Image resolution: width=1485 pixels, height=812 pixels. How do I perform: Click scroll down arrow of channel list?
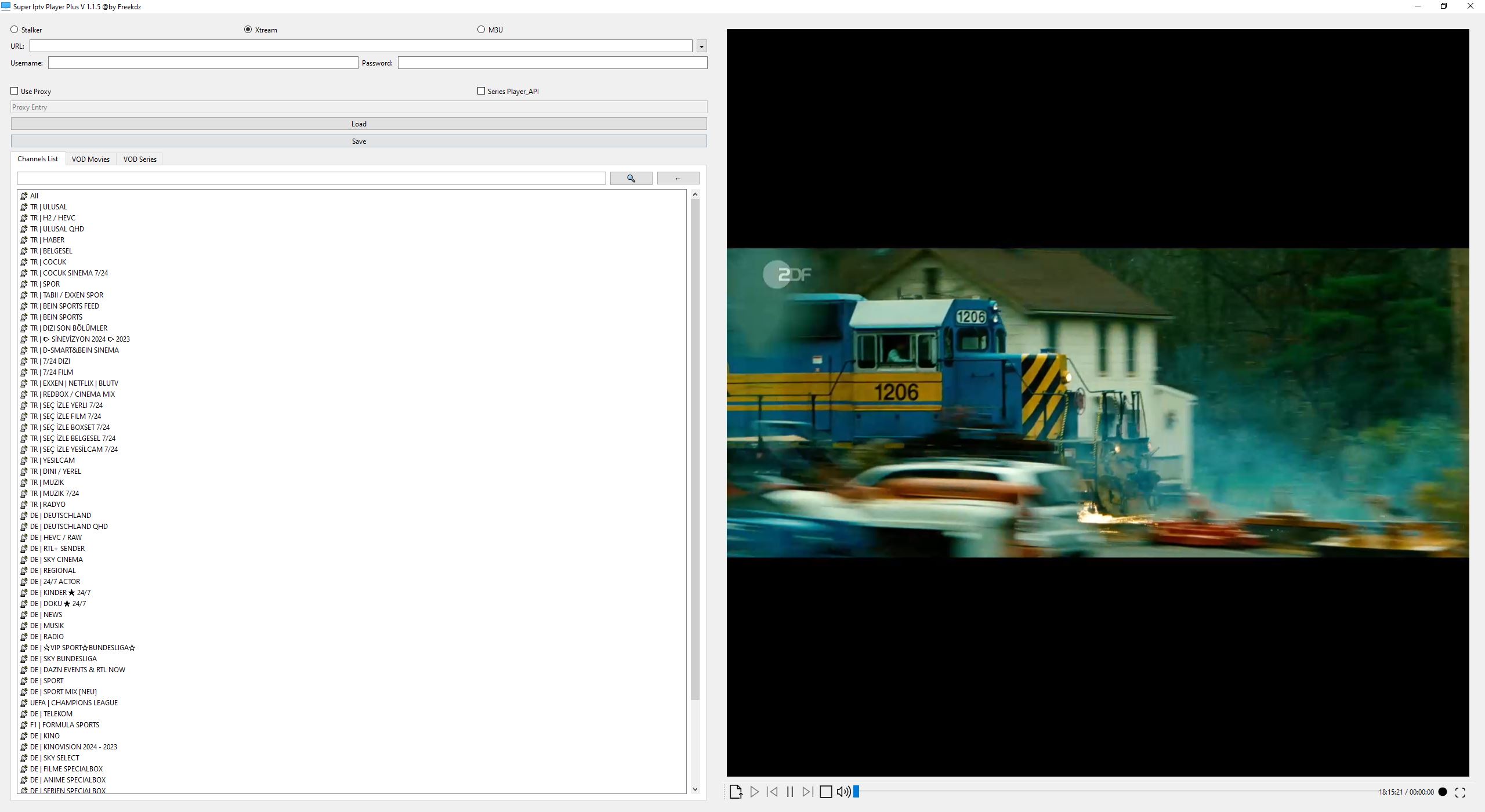(695, 789)
